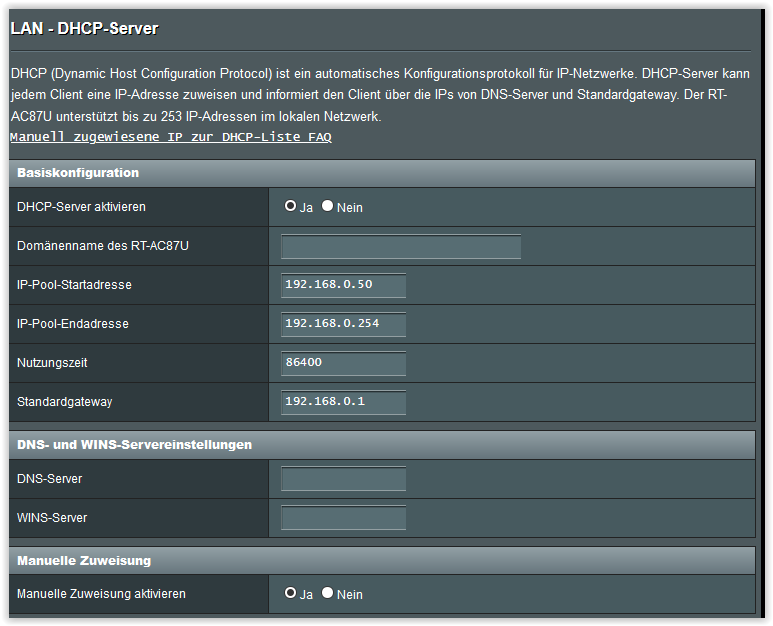Click the Domänenname des RT-AC87U input field
773x626 pixels.
401,246
